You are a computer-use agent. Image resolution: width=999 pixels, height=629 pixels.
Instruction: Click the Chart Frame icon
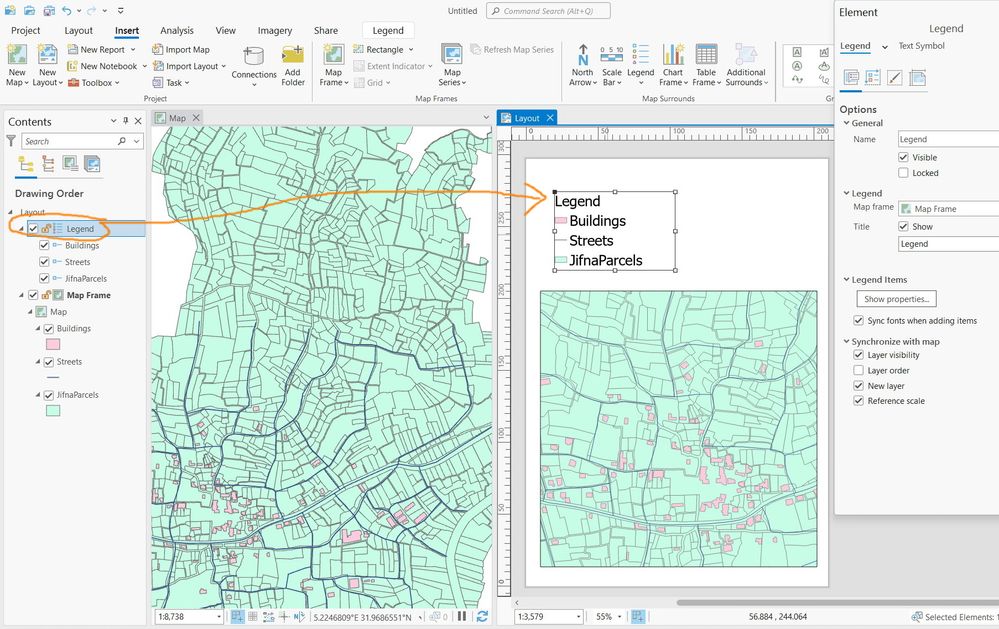[x=672, y=64]
